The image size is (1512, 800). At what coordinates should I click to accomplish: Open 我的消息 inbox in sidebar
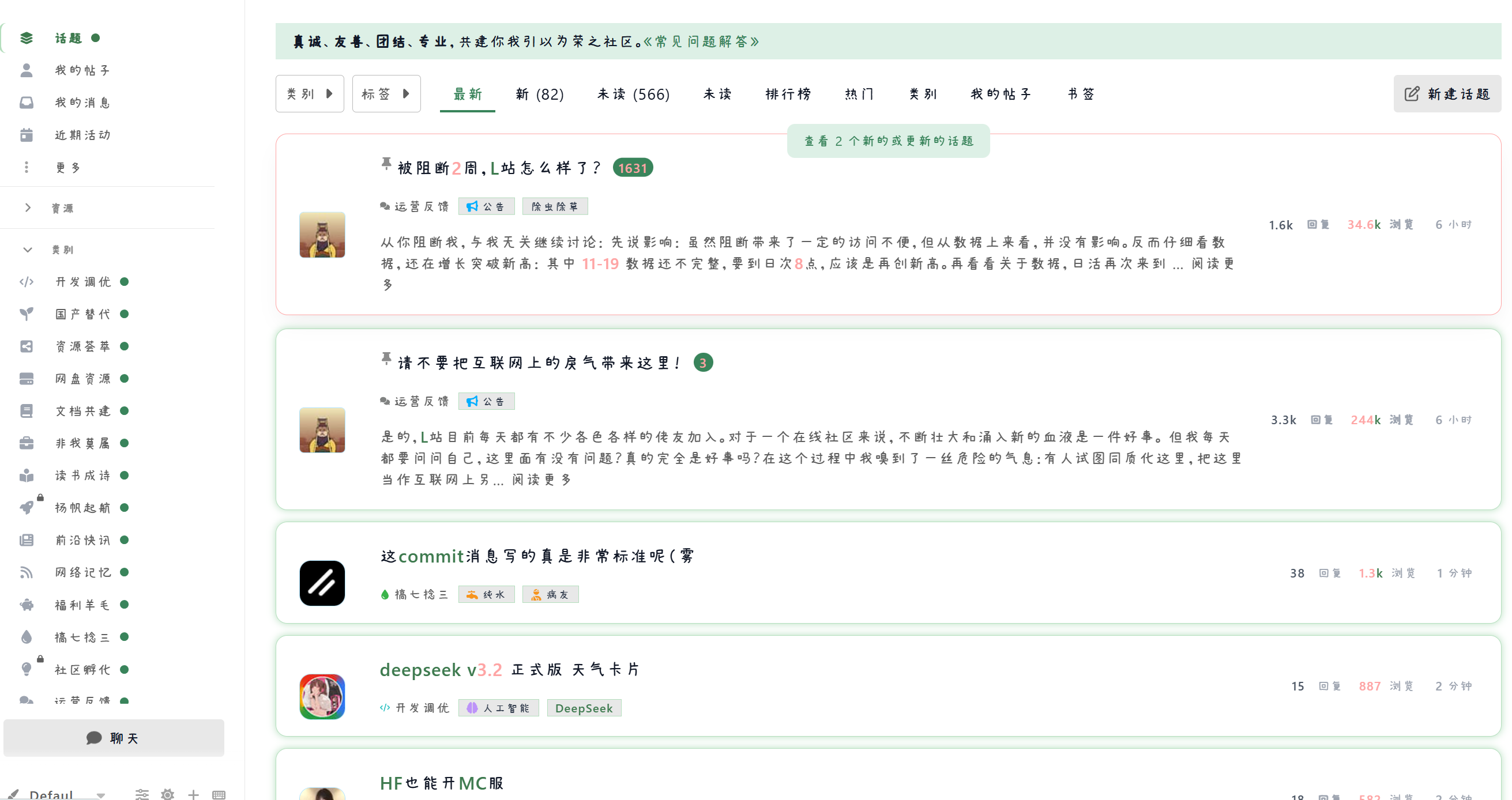[82, 103]
